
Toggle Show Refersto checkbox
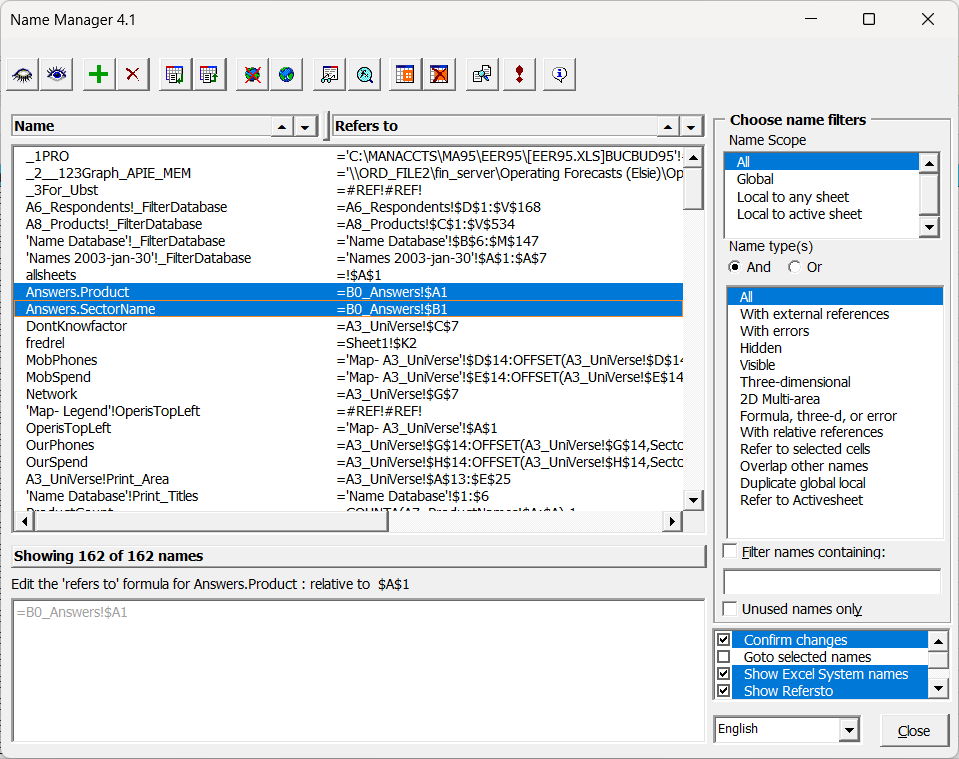[724, 691]
